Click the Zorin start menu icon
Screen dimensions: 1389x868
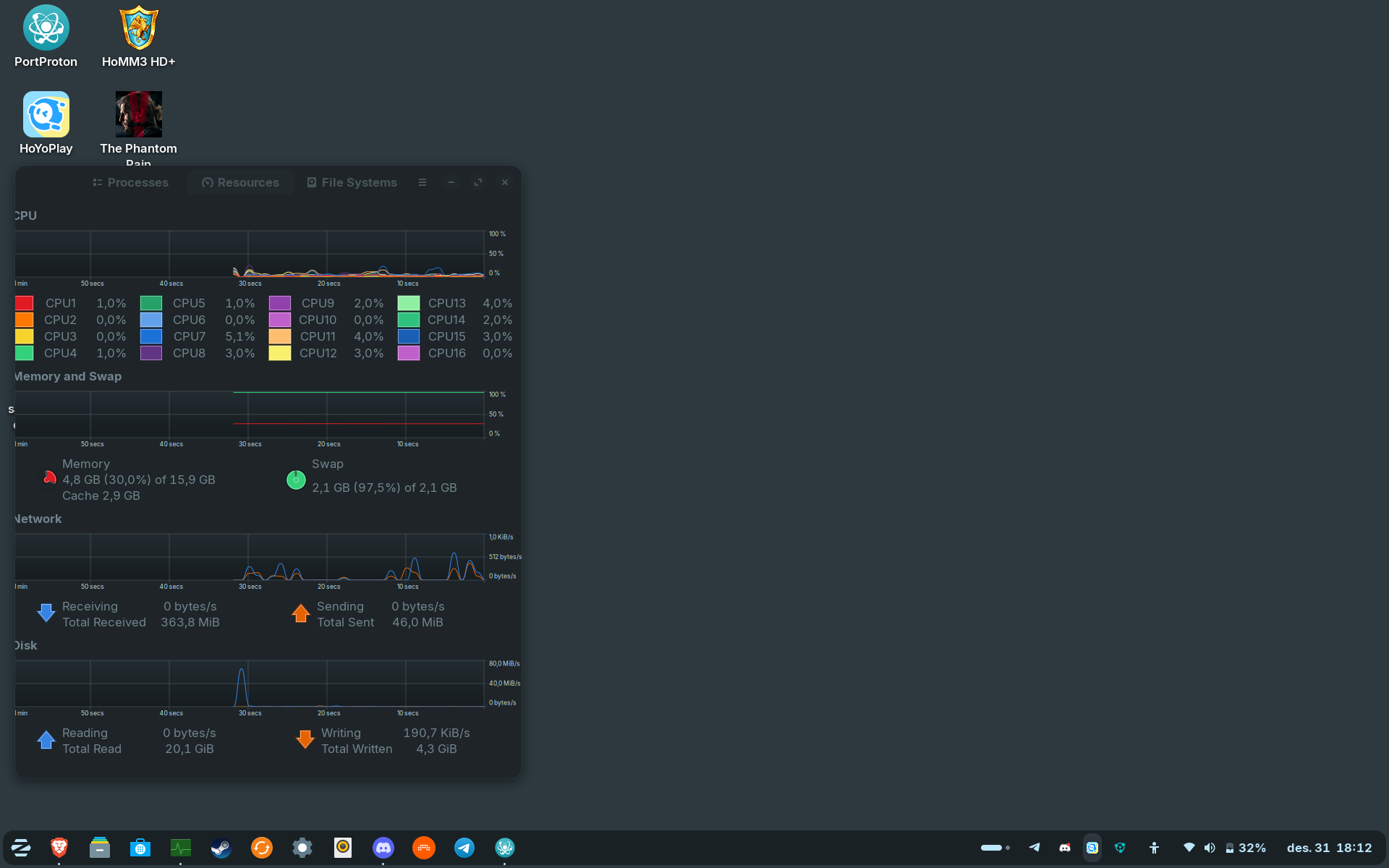click(21, 848)
